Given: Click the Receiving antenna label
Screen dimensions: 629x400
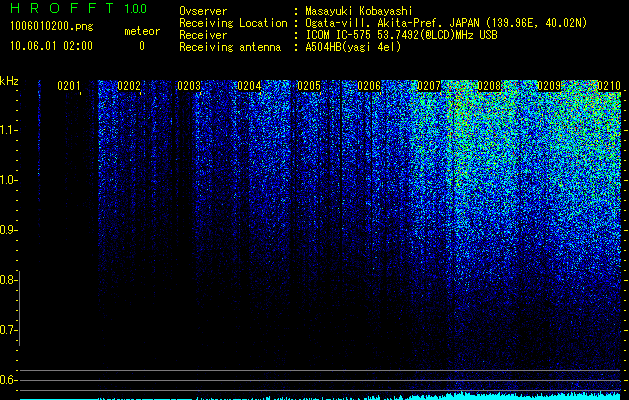Looking at the screenshot, I should [230, 47].
